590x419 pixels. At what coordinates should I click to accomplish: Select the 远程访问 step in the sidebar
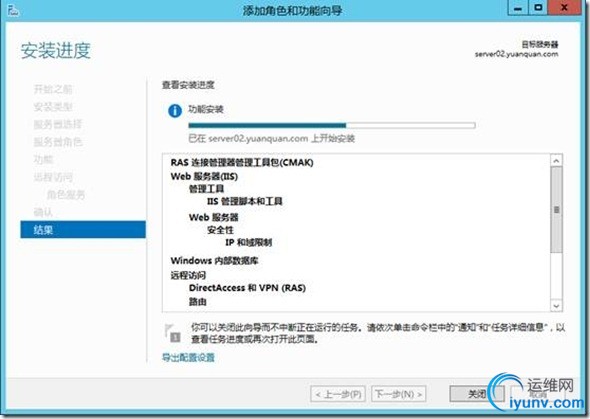pos(53,177)
